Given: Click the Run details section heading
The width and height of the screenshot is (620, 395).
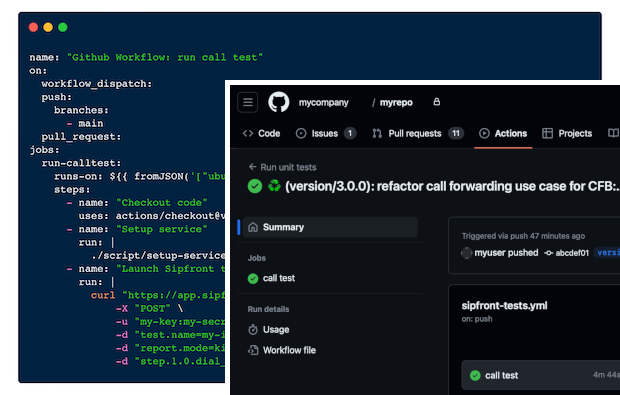Looking at the screenshot, I should click(x=268, y=309).
